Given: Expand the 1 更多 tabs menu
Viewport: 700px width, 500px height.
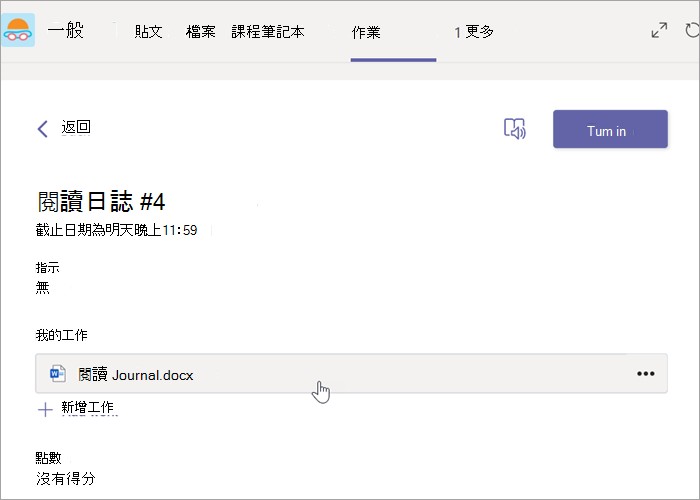Looking at the screenshot, I should (474, 32).
